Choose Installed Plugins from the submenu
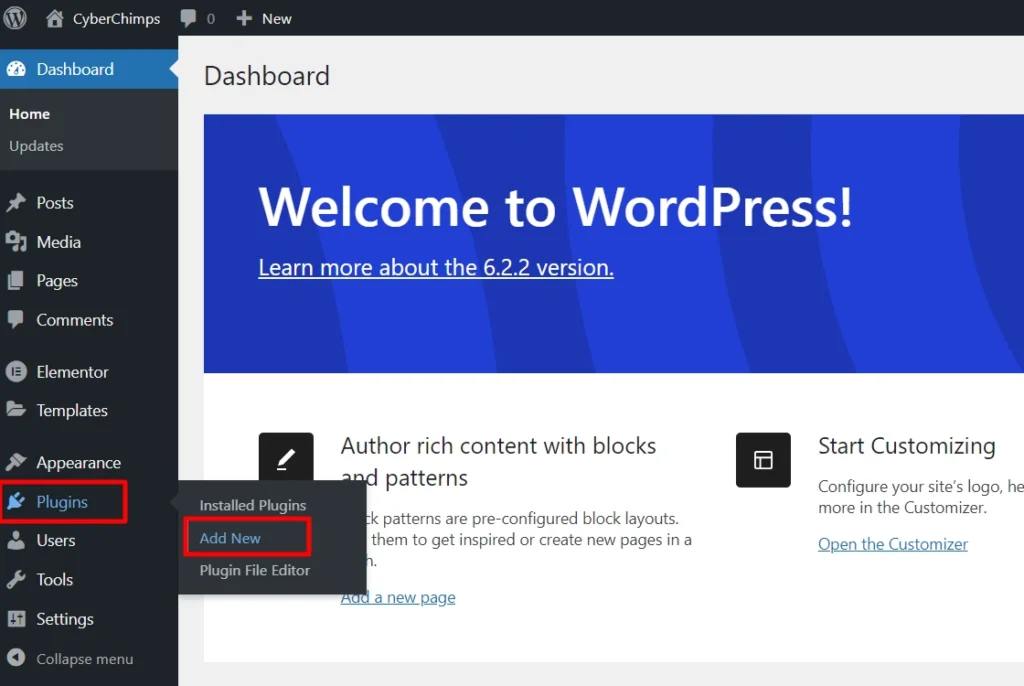 (253, 506)
